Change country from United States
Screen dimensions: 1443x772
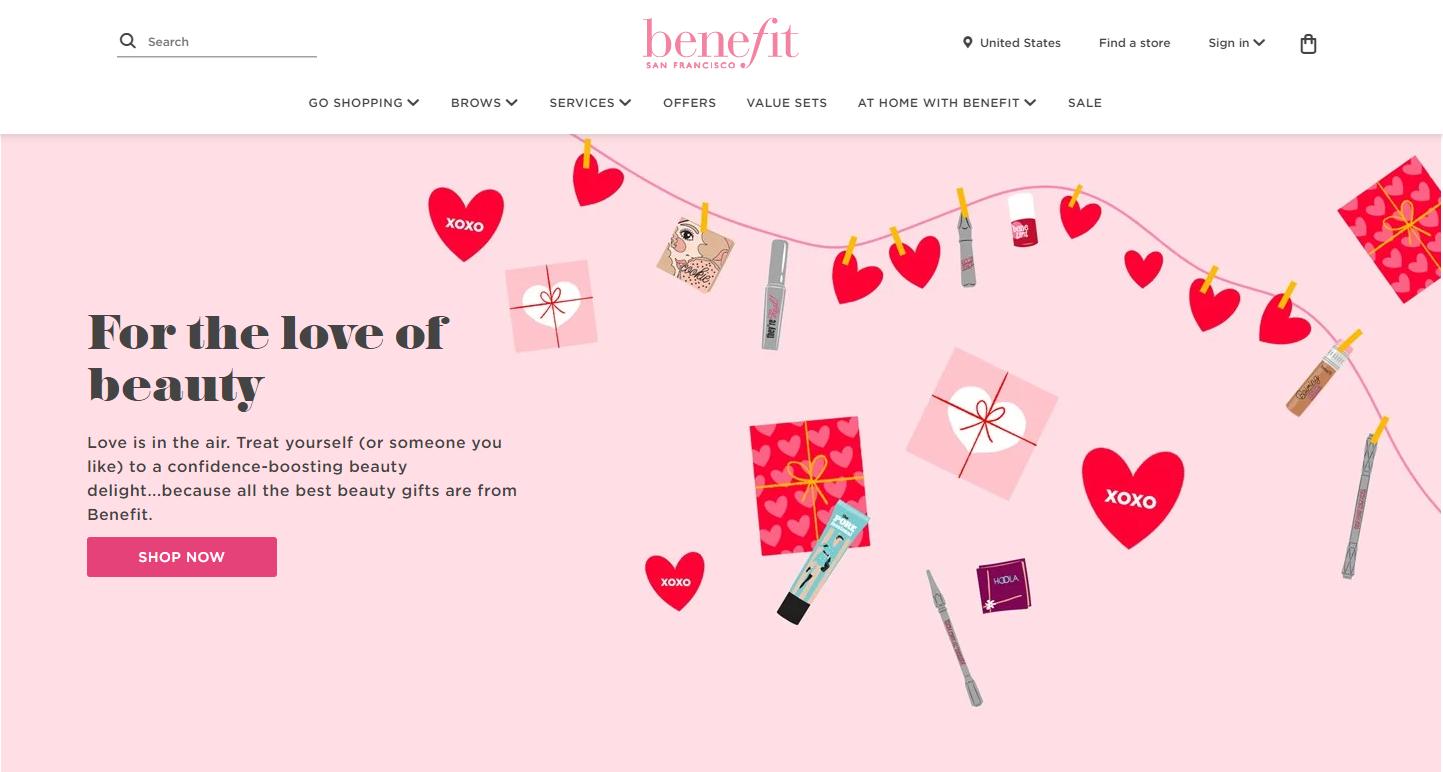(1011, 42)
